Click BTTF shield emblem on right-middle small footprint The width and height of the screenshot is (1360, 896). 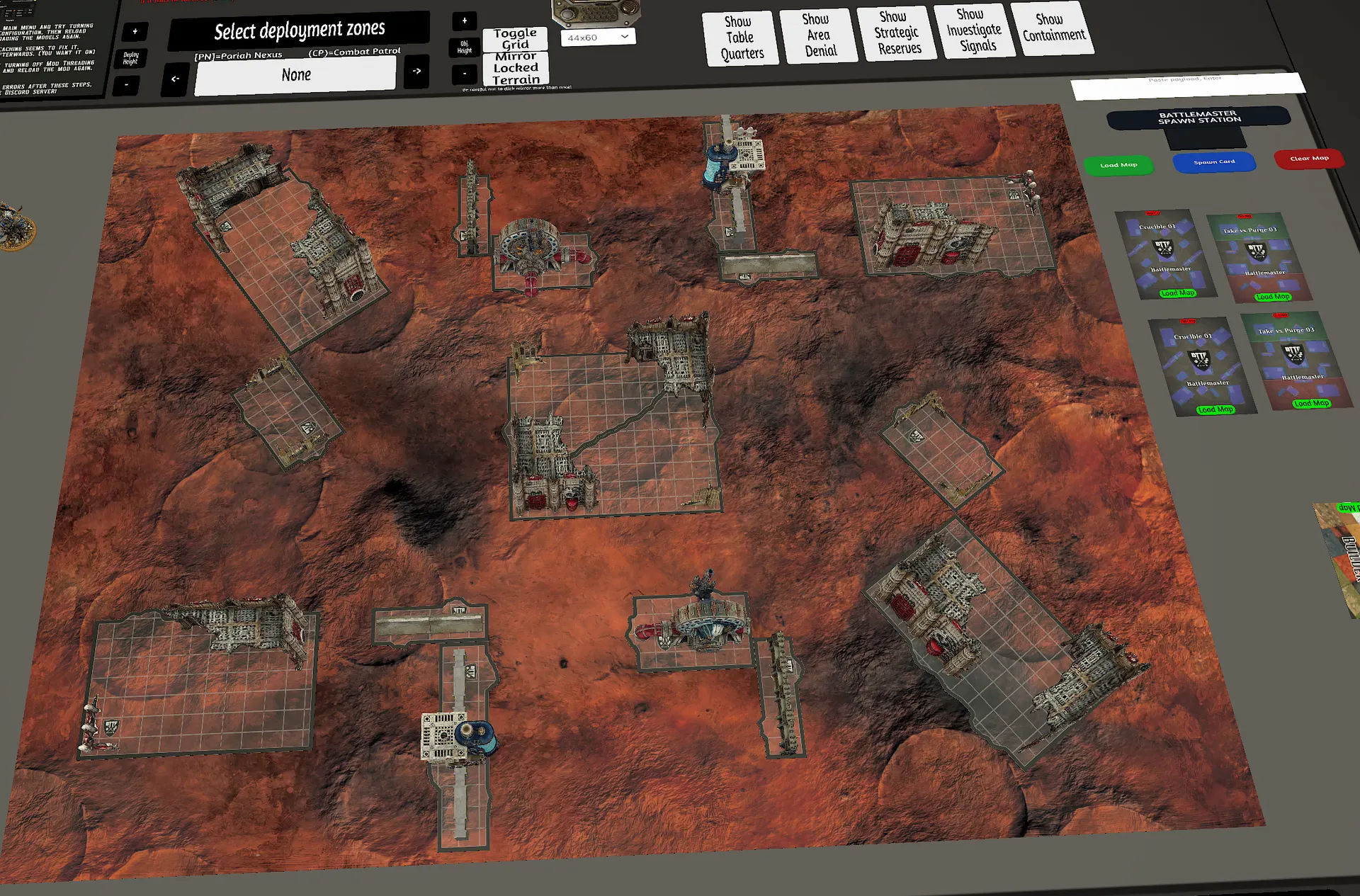(916, 436)
